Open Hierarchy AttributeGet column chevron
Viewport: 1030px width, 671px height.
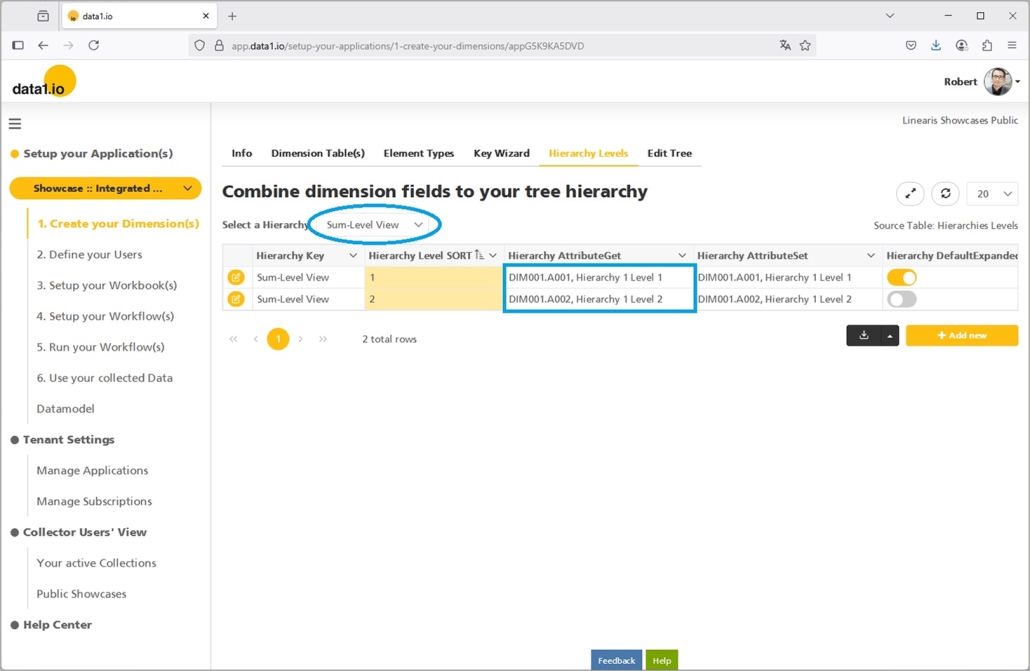pos(682,256)
